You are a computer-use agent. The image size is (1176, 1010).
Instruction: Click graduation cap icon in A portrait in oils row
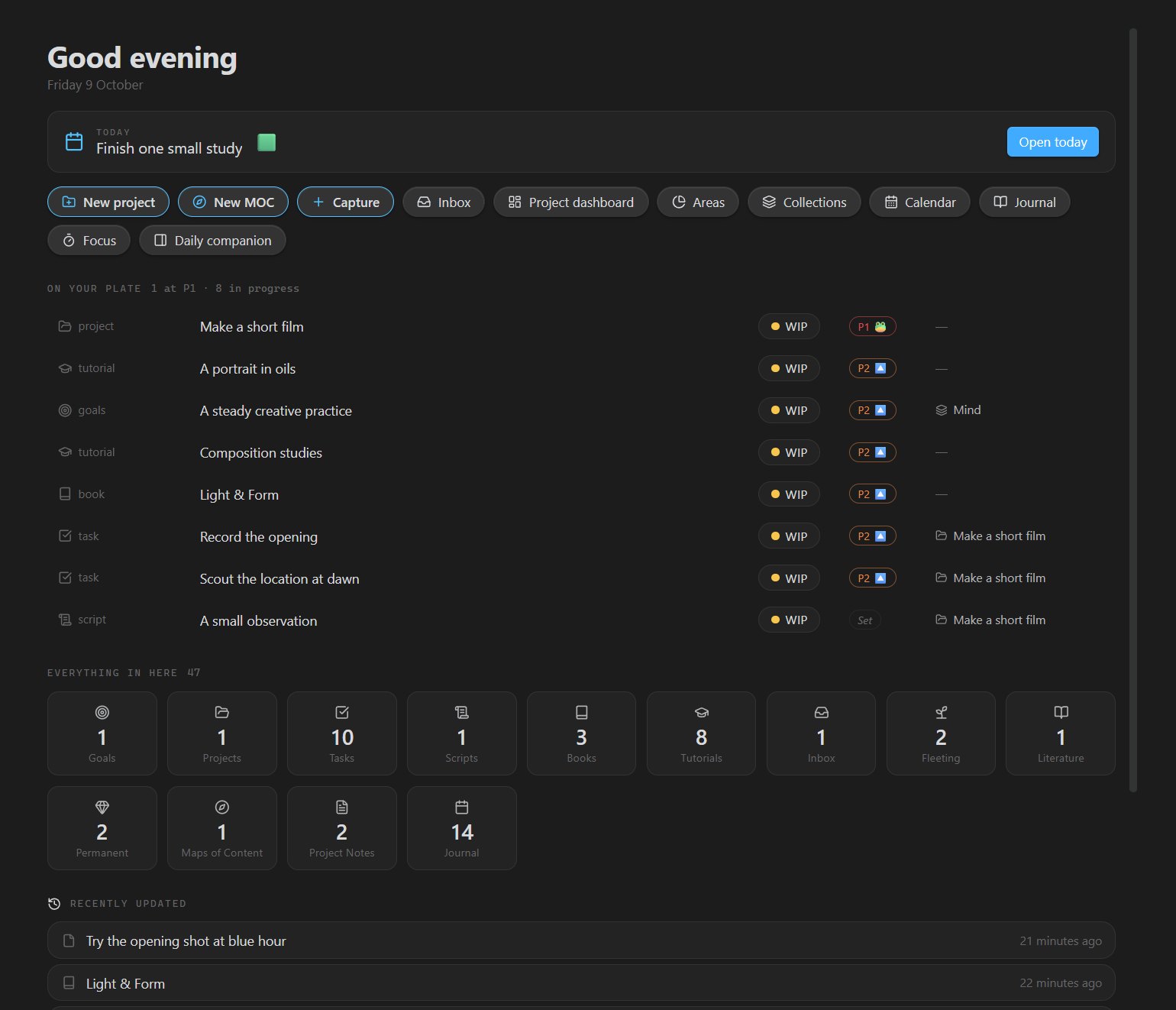point(65,368)
